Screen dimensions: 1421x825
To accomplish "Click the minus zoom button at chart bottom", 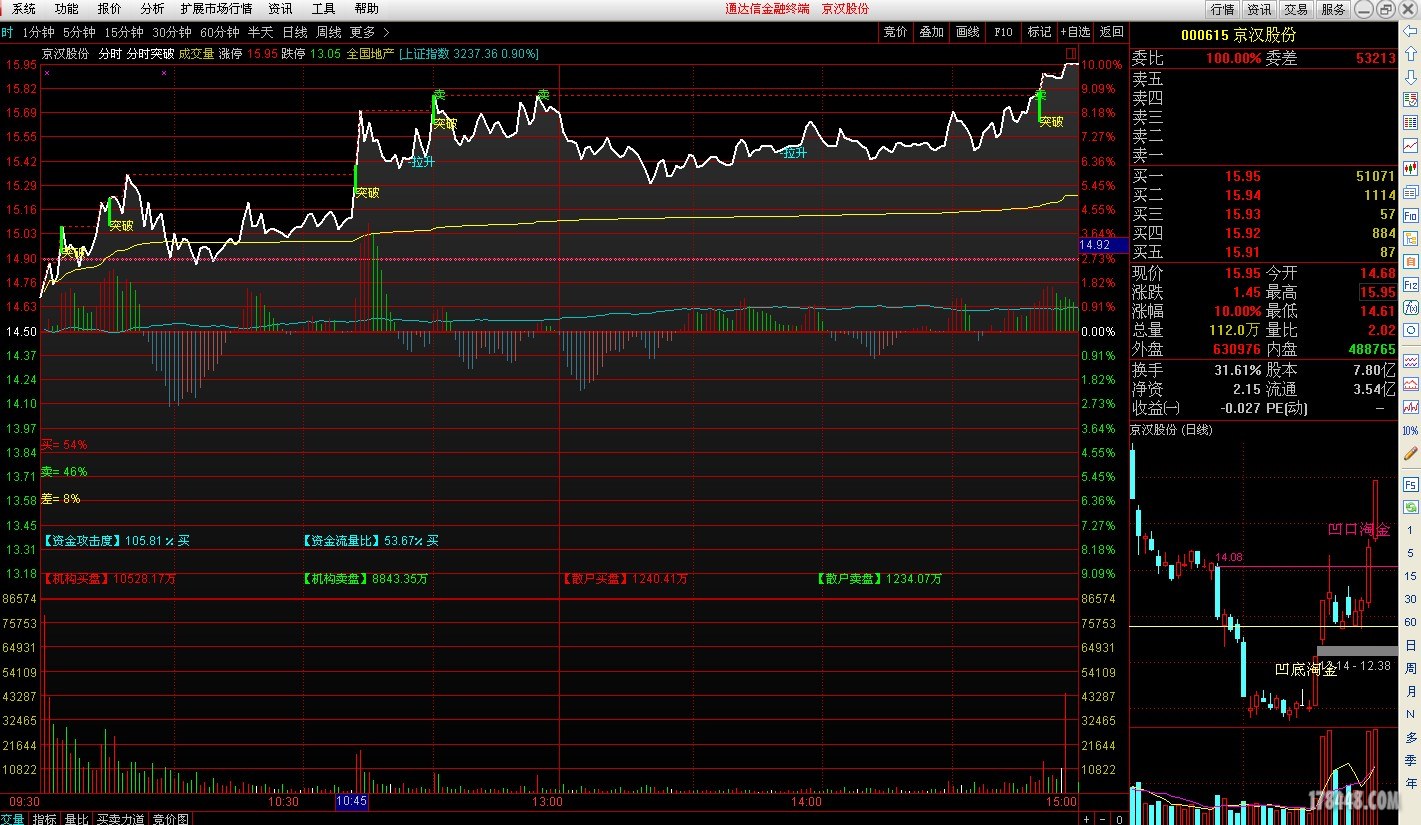I will click(x=1104, y=818).
